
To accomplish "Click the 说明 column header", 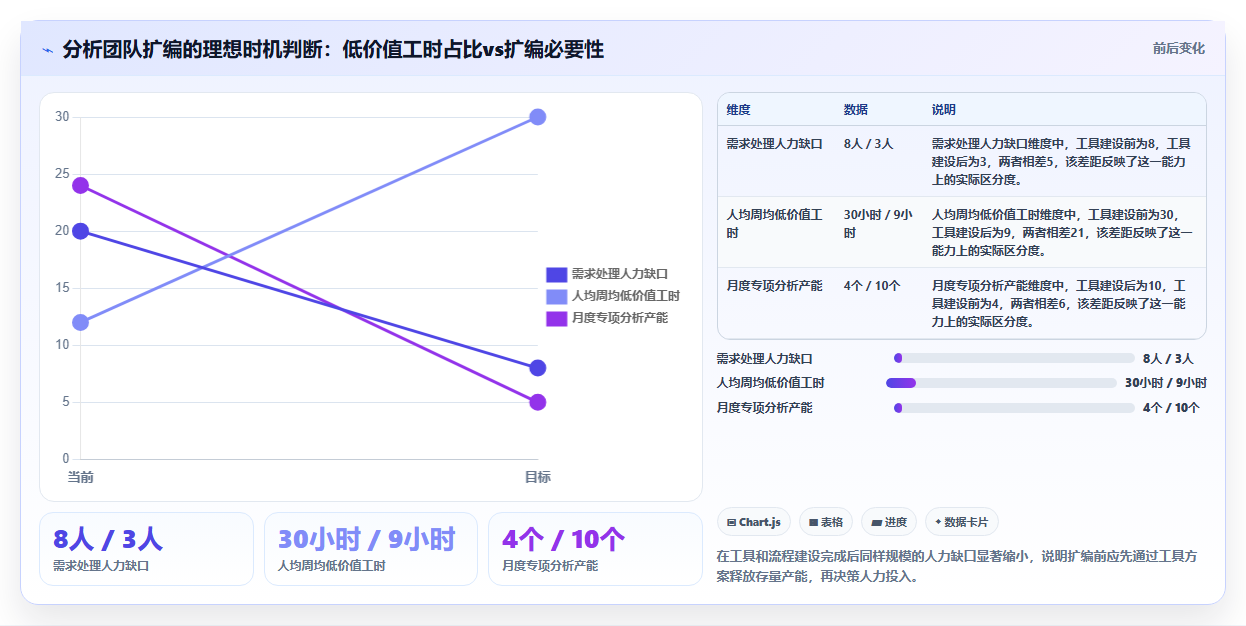I will [x=944, y=109].
